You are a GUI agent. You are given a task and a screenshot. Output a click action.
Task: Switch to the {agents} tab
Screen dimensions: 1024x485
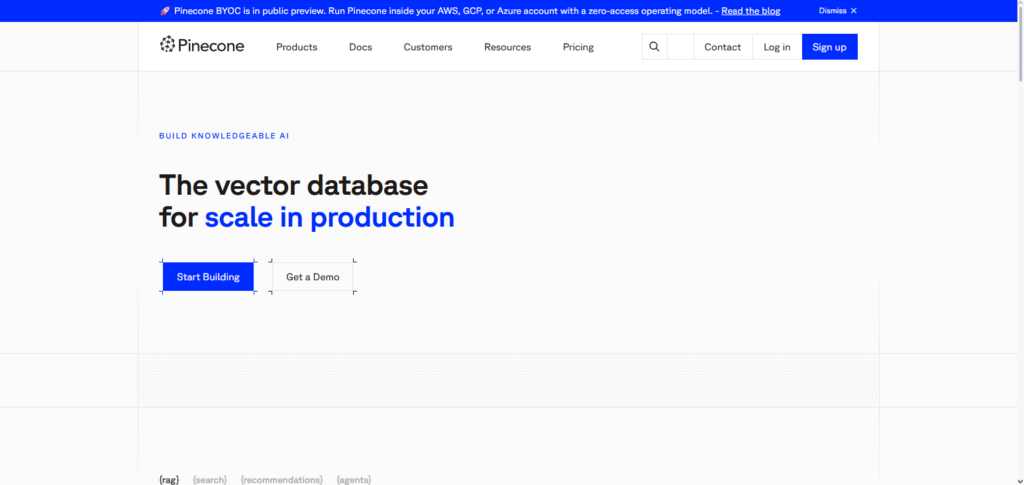tap(354, 480)
